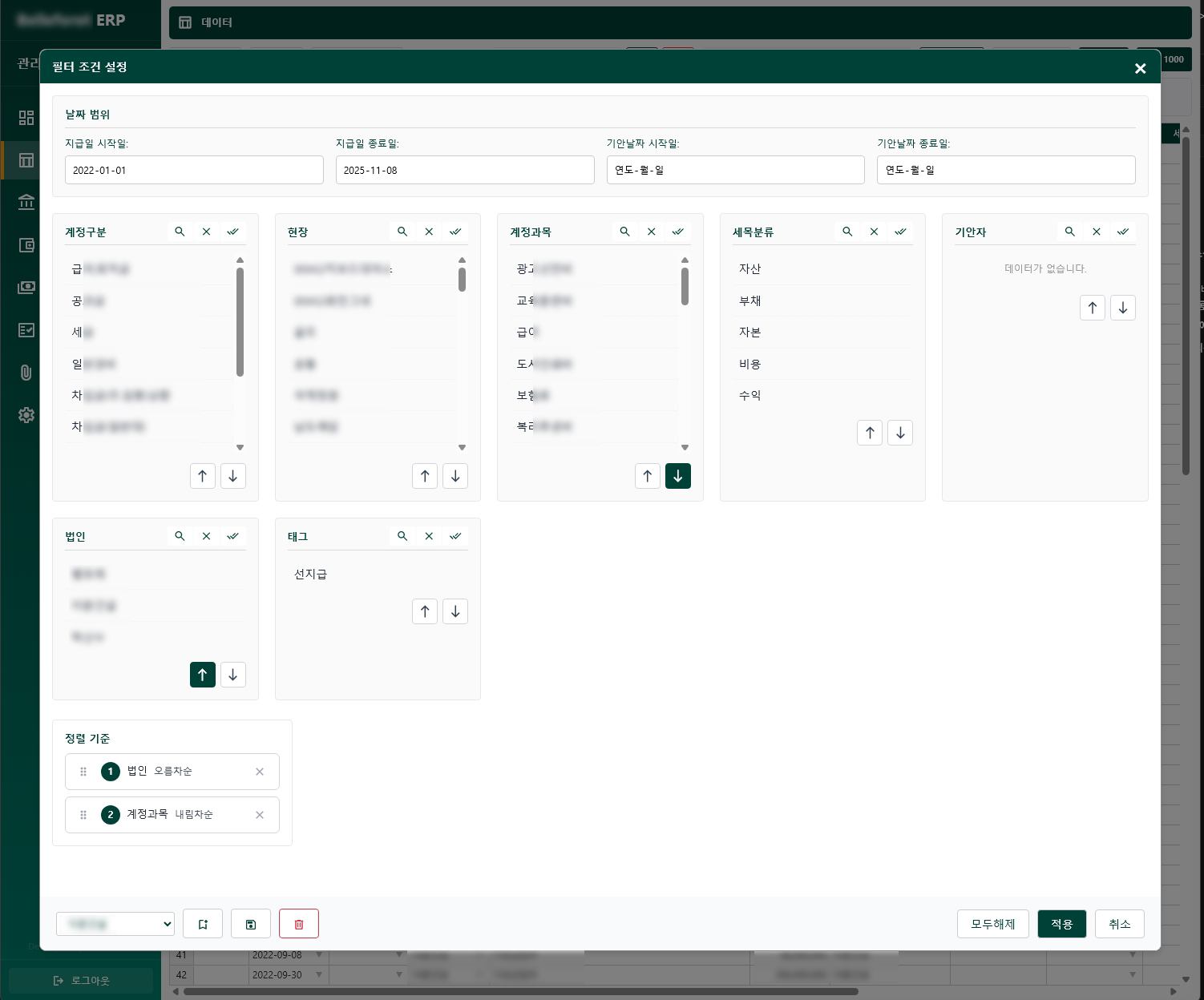Click the 적용 apply button
The height and width of the screenshot is (1000, 1204).
(x=1061, y=924)
